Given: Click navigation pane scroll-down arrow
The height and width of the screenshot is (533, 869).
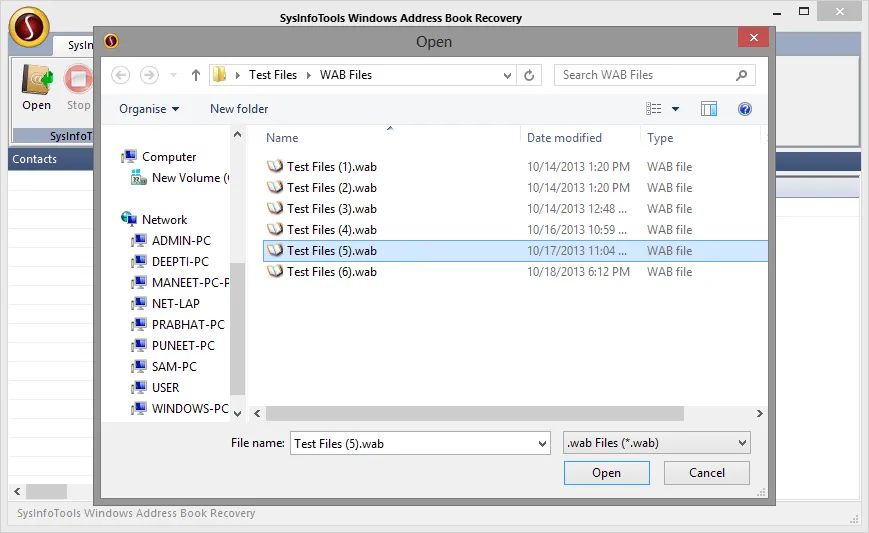Looking at the screenshot, I should coord(237,413).
